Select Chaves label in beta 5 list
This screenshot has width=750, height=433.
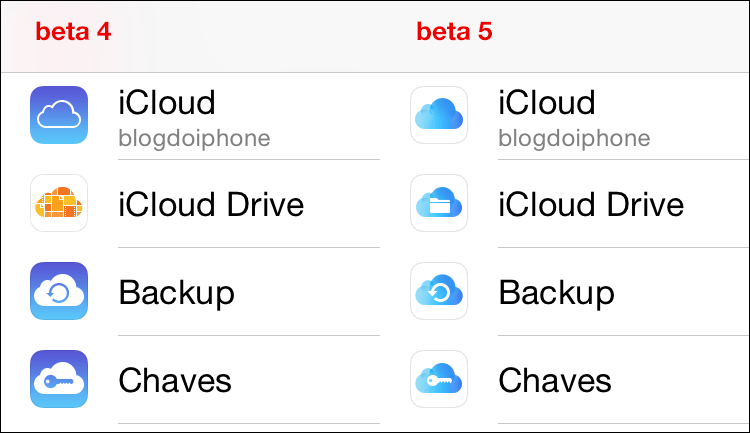pos(555,381)
